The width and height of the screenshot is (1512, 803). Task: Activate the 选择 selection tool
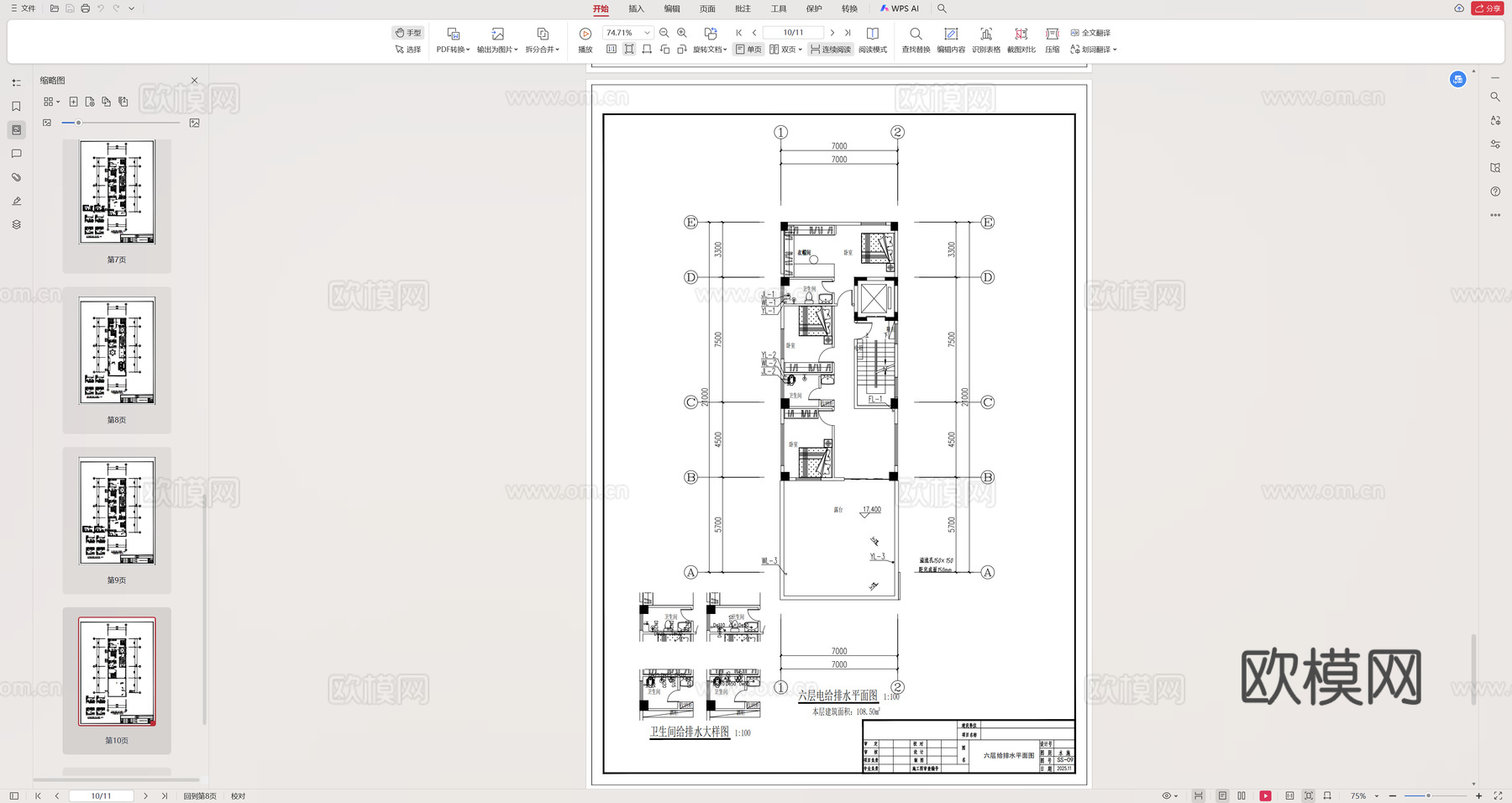click(408, 50)
